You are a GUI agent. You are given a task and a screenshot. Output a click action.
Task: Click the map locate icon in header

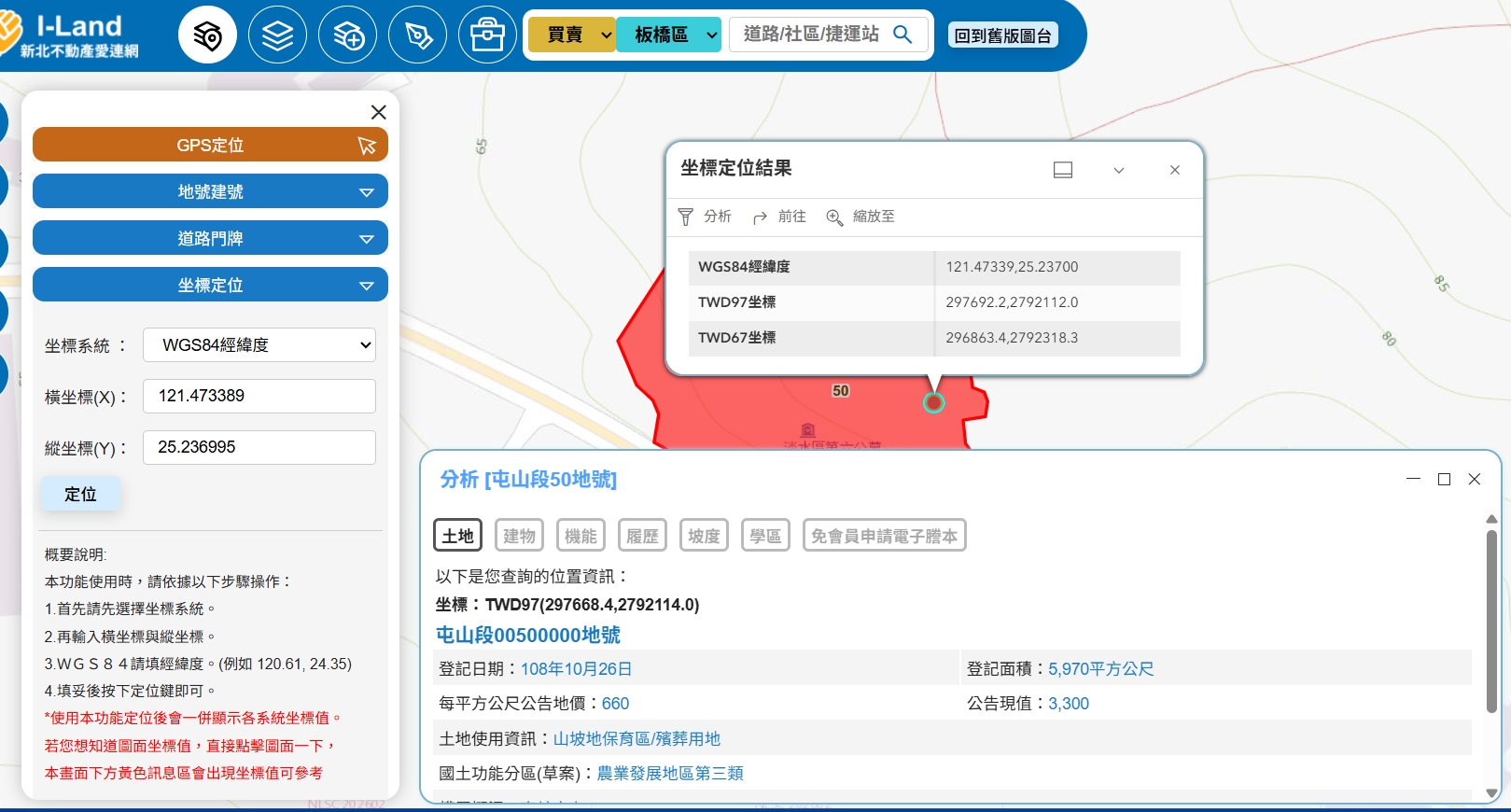point(207,35)
